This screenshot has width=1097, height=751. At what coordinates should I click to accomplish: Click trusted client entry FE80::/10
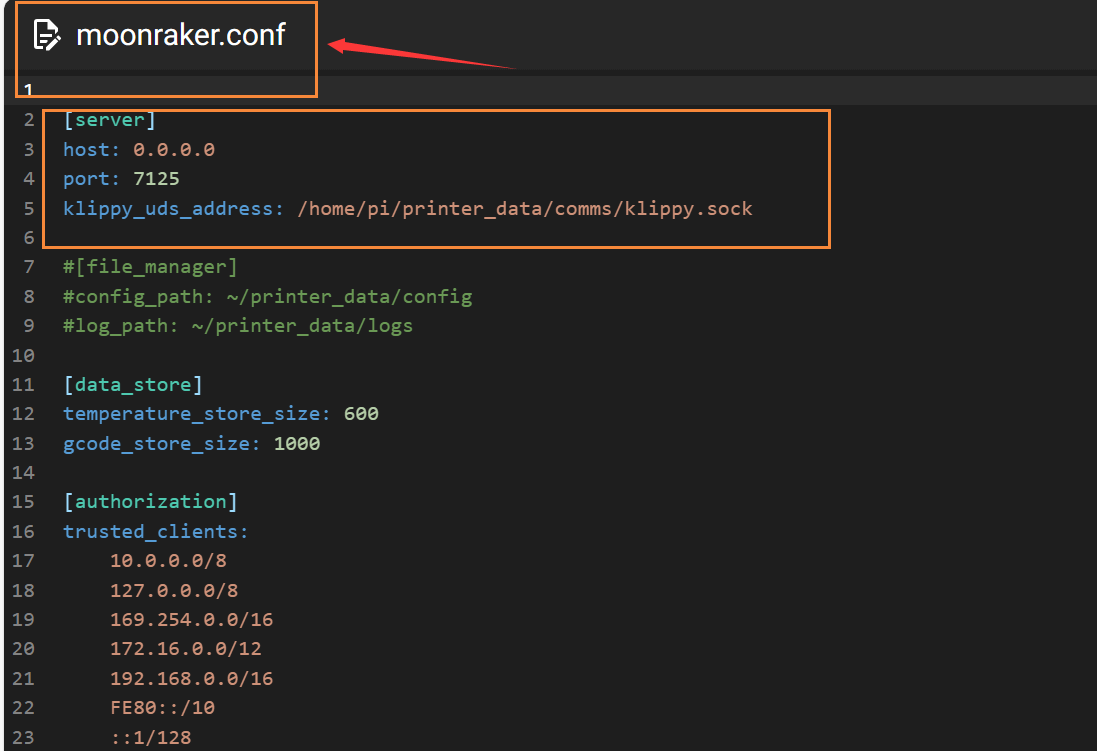(162, 708)
